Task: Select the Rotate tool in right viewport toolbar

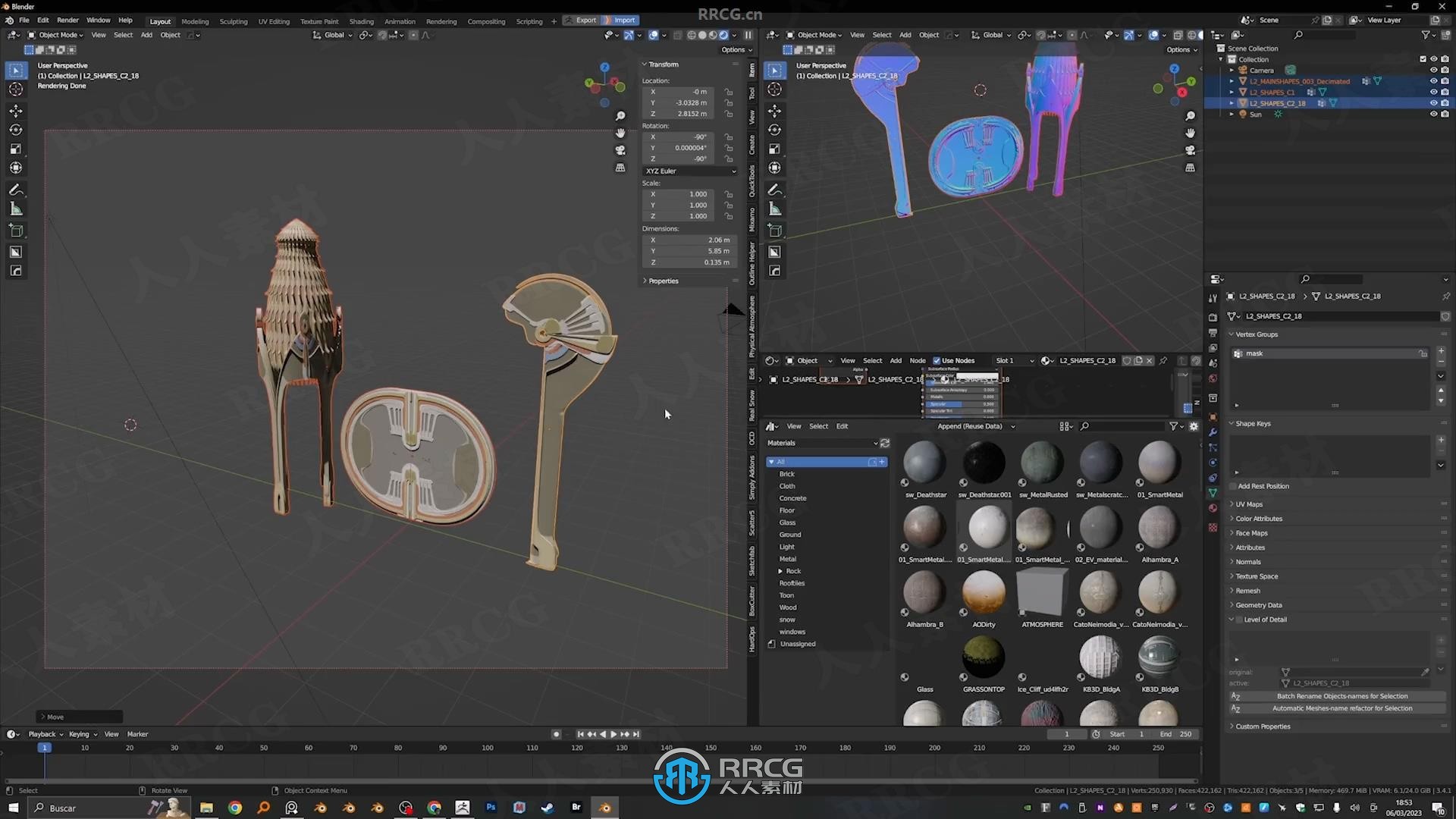Action: point(774,130)
